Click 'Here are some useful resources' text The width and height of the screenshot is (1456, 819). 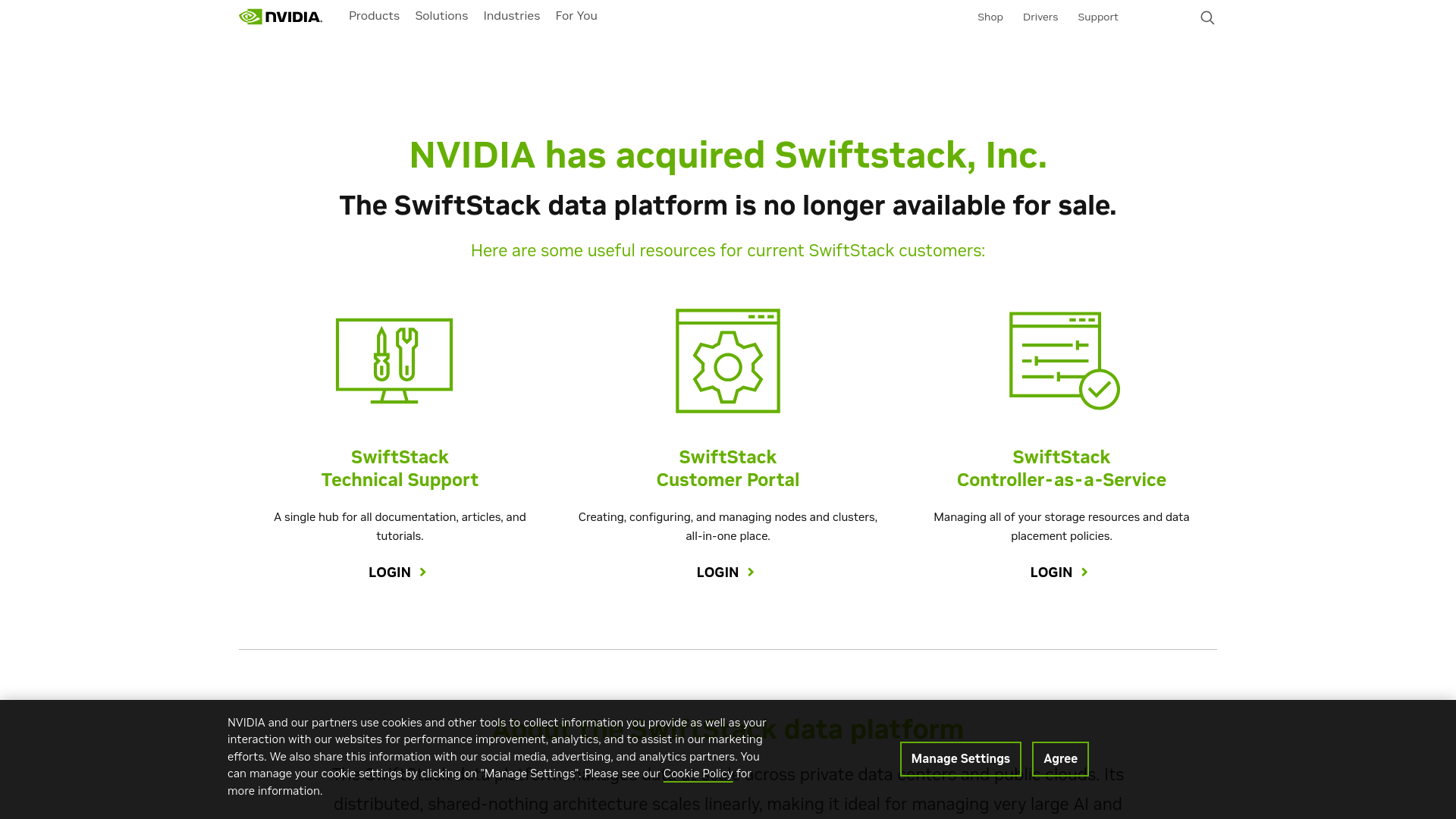pyautogui.click(x=728, y=251)
